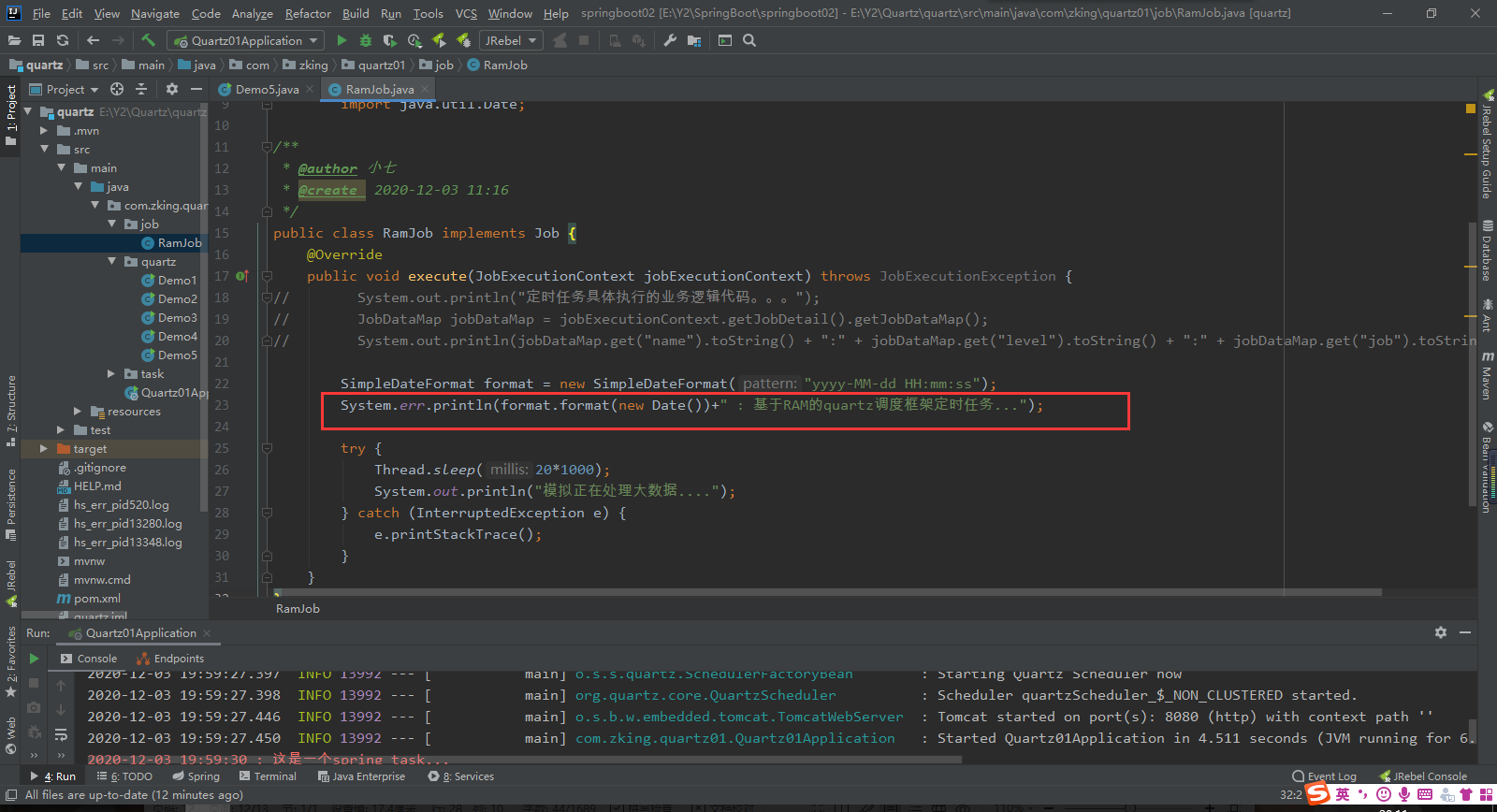Collapse the job package node
The width and height of the screenshot is (1497, 812).
pos(112,225)
